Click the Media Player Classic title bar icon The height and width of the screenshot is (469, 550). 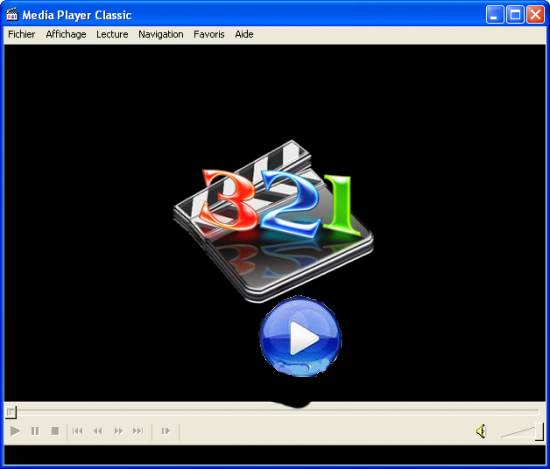(12, 15)
